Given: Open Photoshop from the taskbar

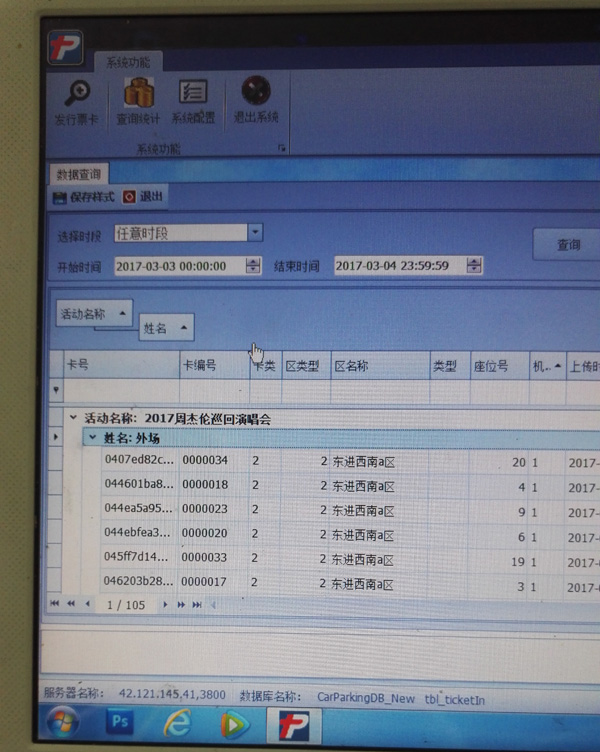Looking at the screenshot, I should 121,720.
